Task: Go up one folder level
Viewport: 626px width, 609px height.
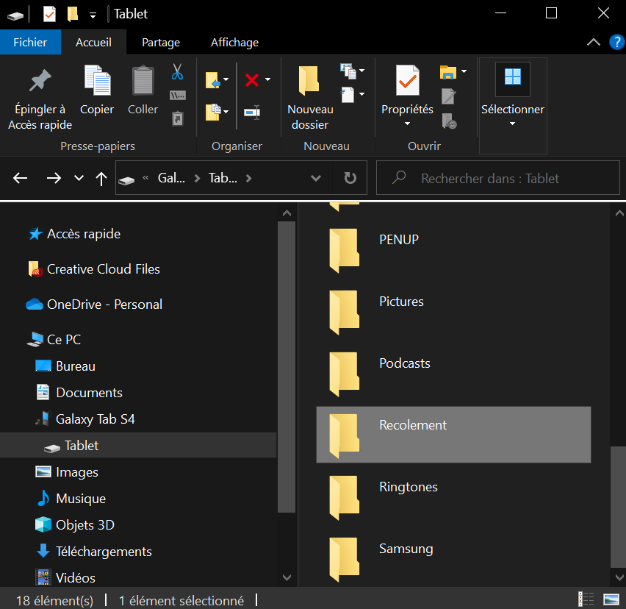Action: tap(101, 178)
